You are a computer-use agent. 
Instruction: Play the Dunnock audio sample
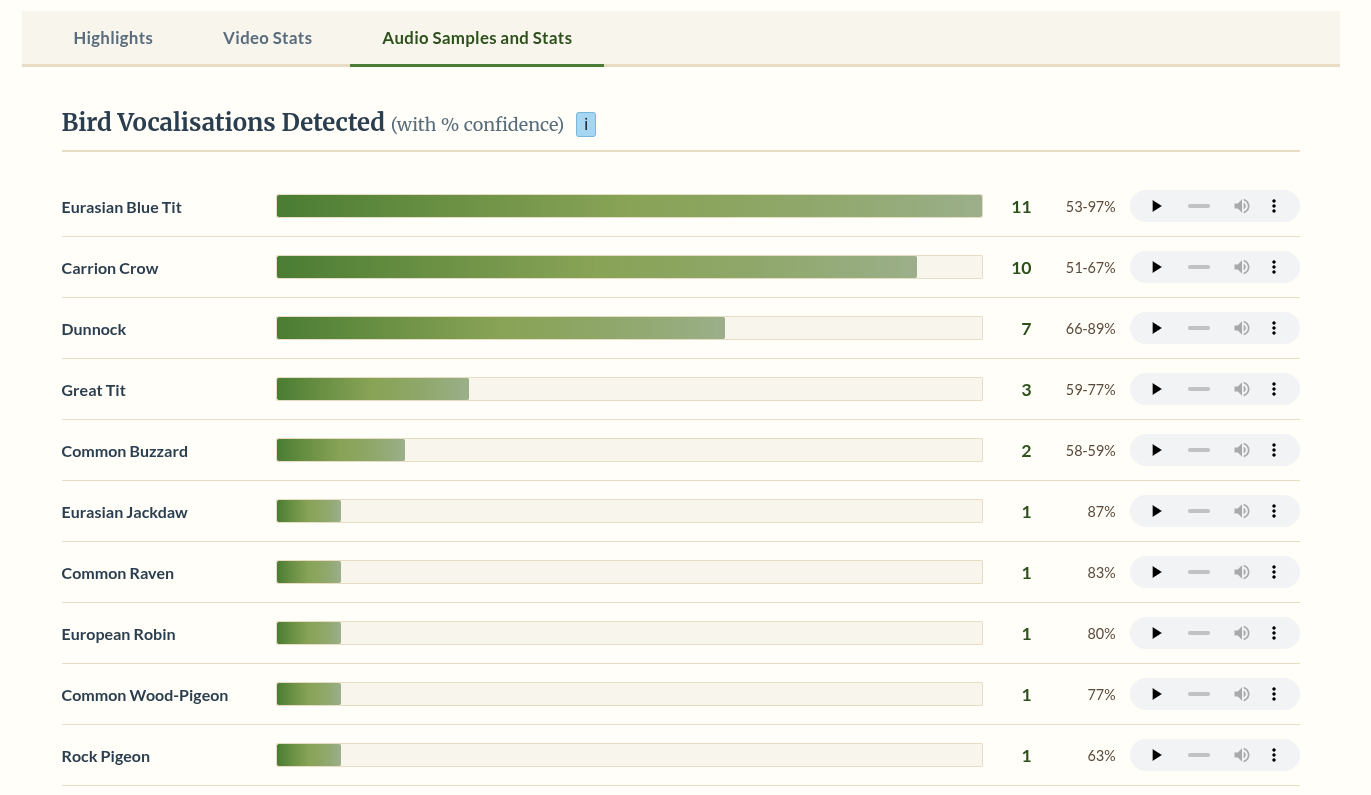coord(1156,328)
